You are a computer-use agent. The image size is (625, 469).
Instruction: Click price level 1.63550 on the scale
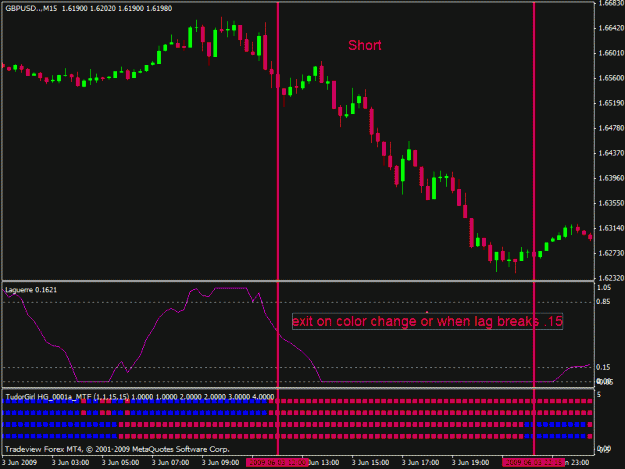click(x=611, y=203)
